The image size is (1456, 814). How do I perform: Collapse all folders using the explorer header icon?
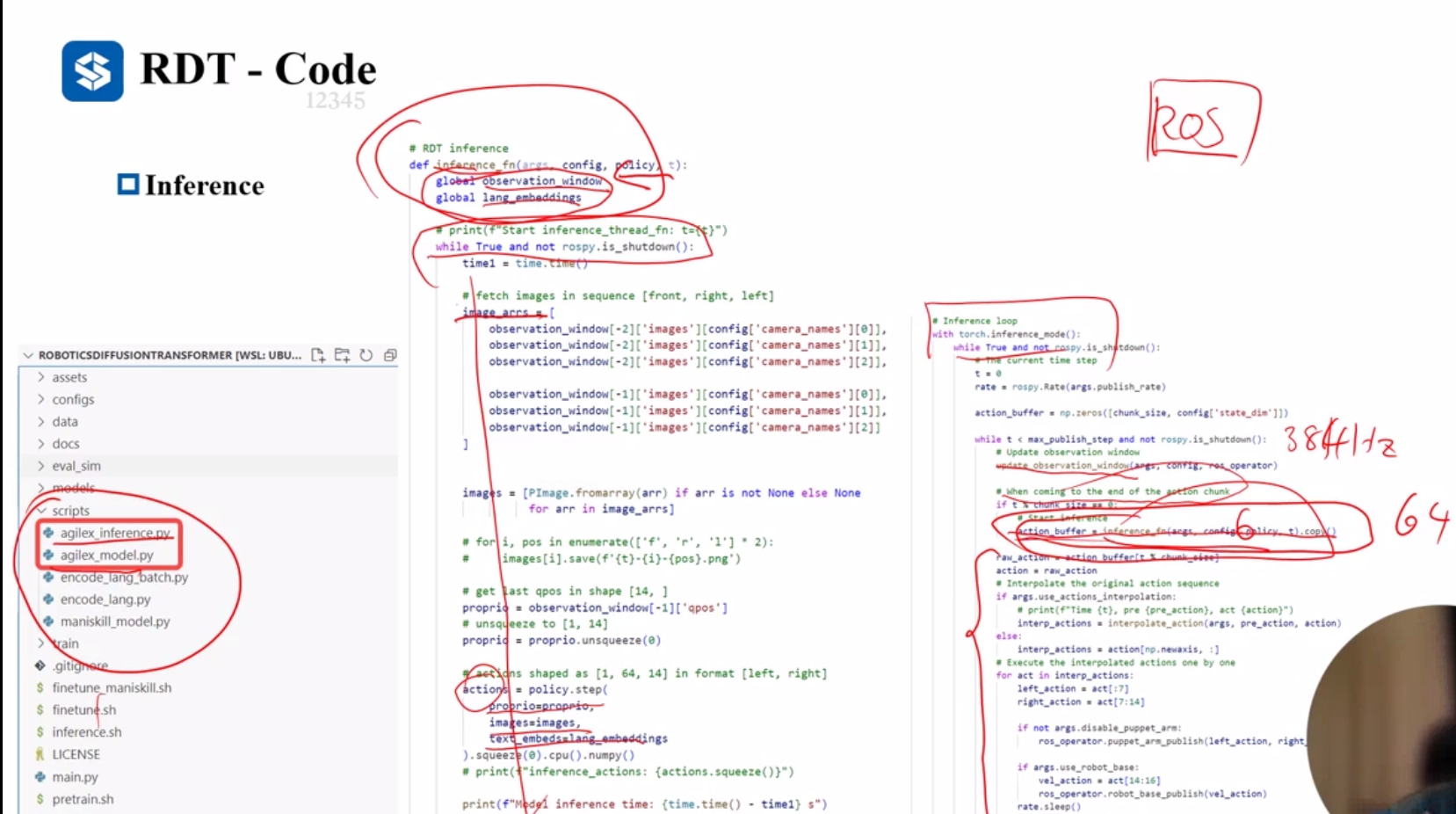click(390, 355)
